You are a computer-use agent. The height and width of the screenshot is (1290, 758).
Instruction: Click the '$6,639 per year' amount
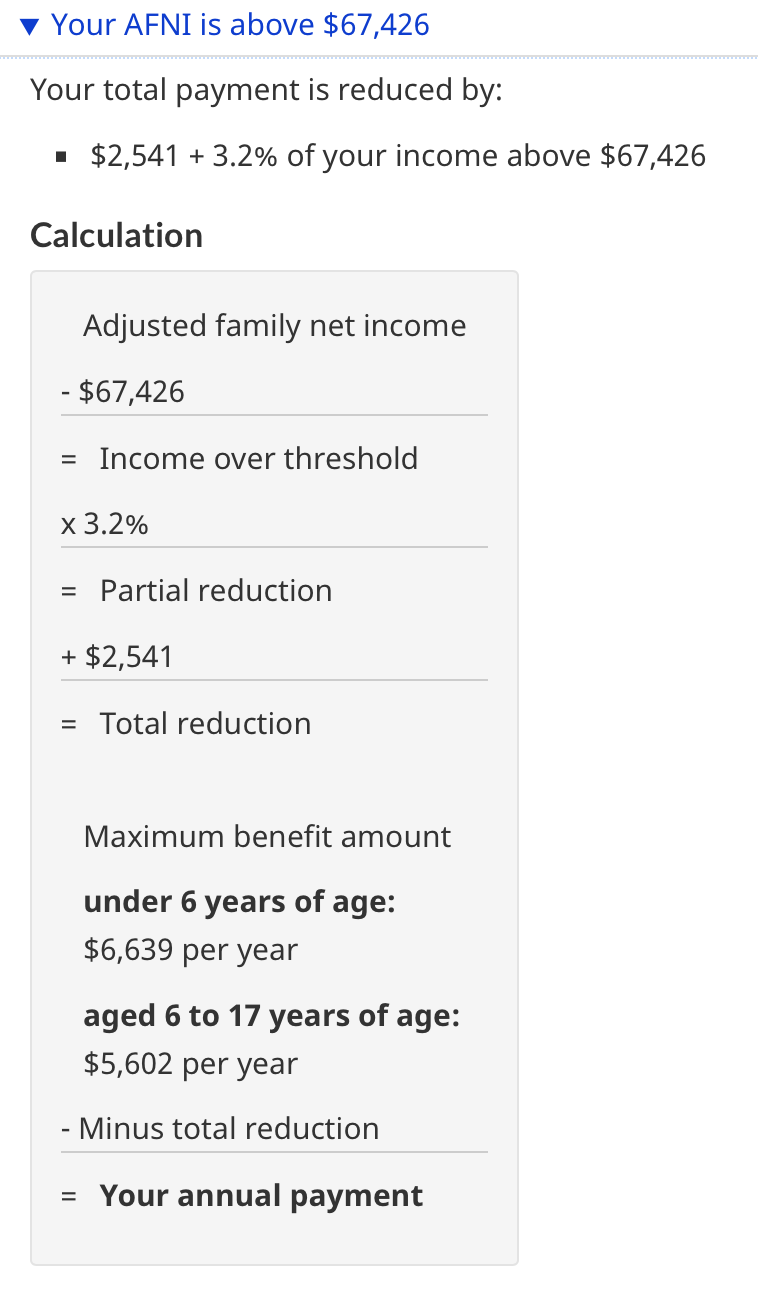pos(191,950)
